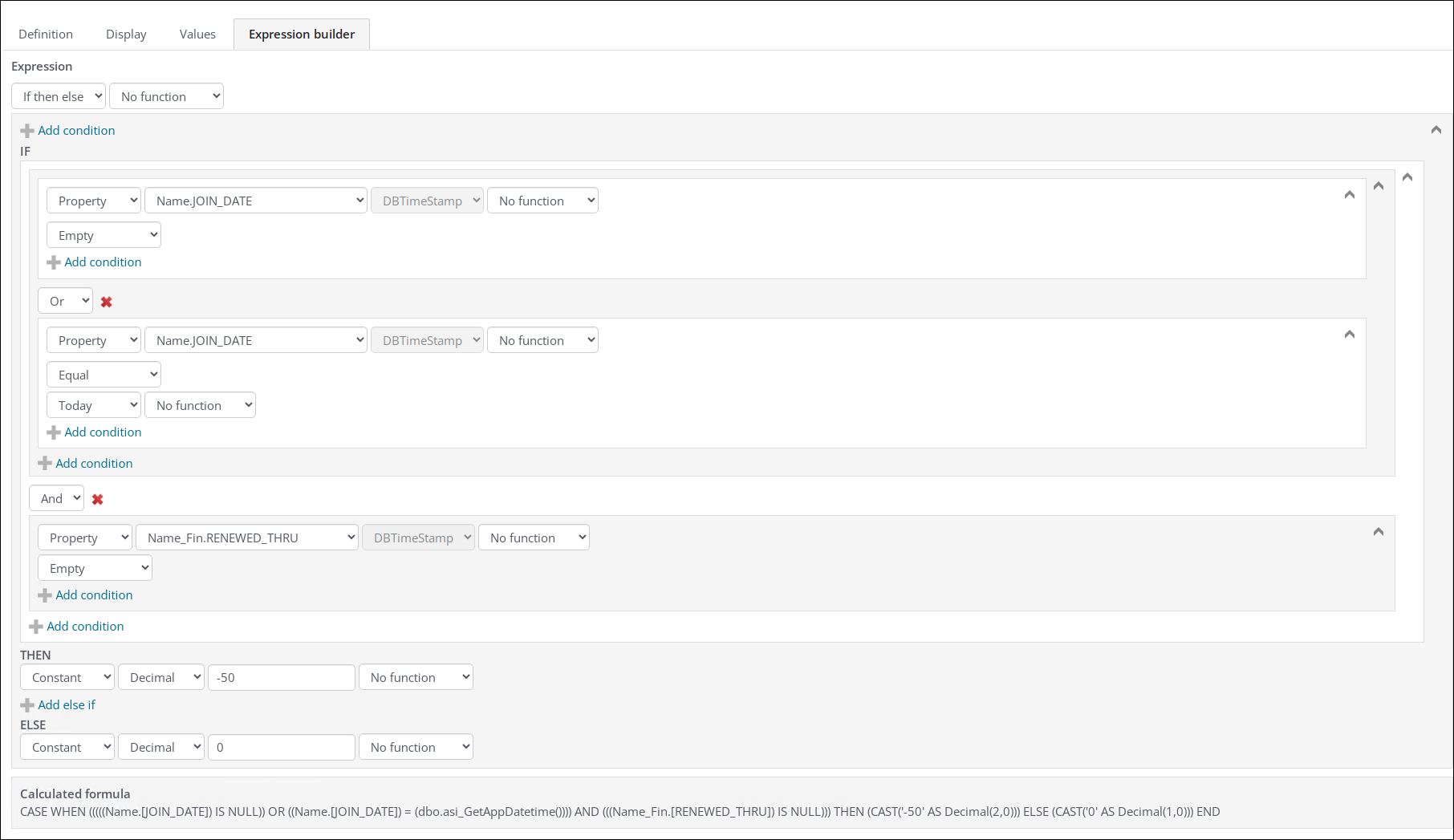The image size is (1454, 840).
Task: Open the Or logical operator dropdown
Action: [65, 302]
